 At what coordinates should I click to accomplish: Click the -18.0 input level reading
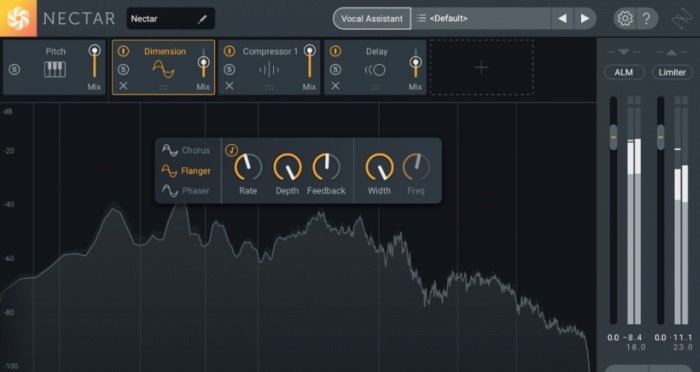click(x=633, y=347)
